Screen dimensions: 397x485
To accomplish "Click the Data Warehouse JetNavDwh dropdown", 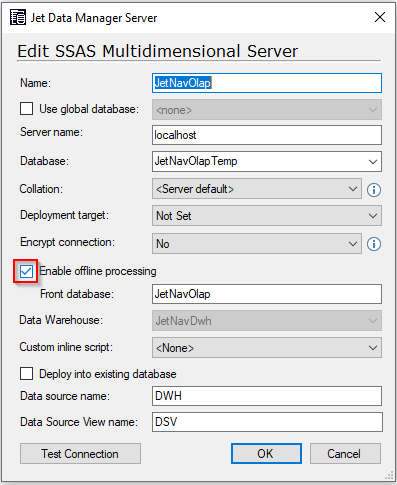I will pyautogui.click(x=267, y=321).
